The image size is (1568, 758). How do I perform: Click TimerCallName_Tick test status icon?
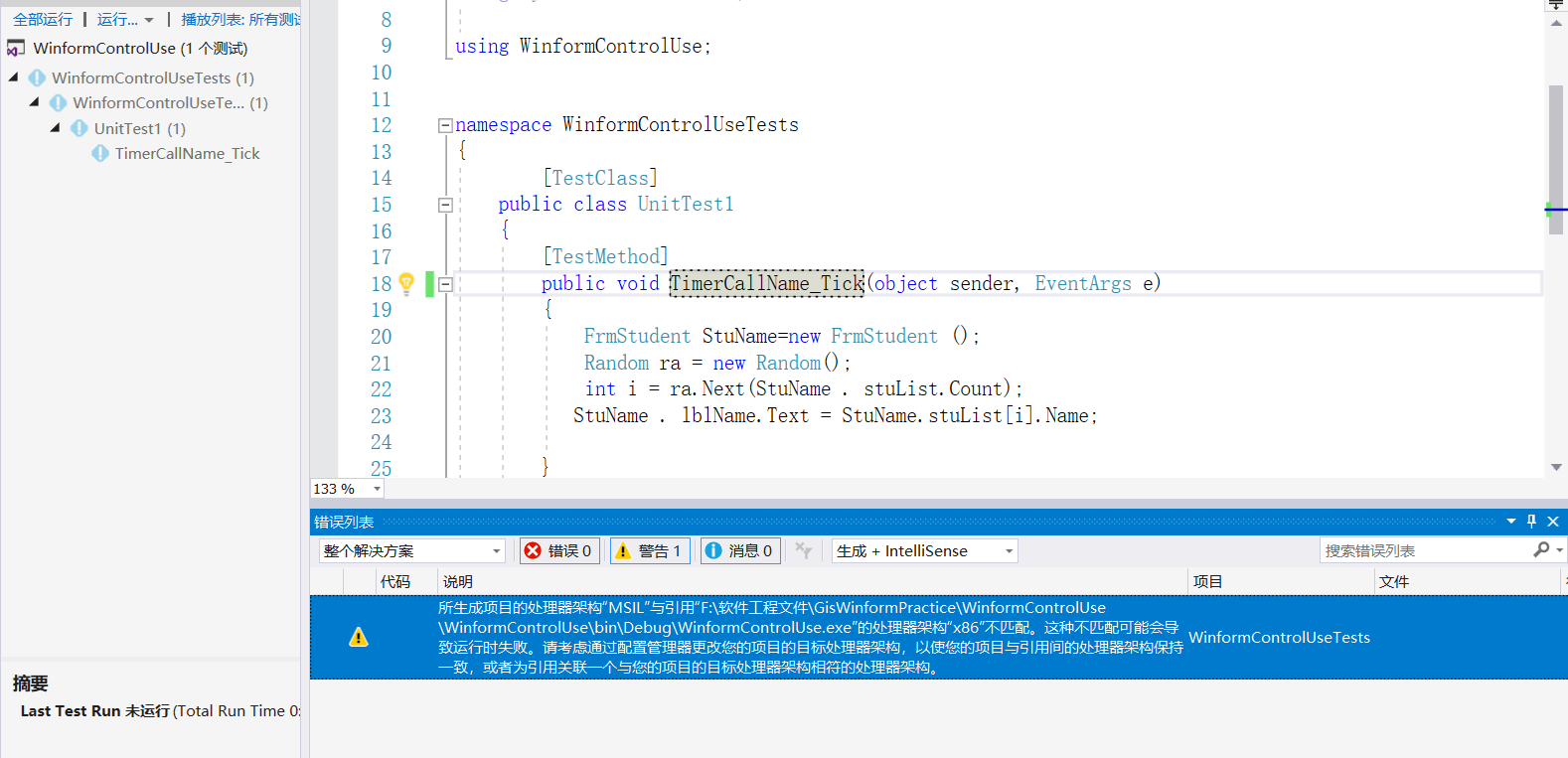(x=100, y=153)
